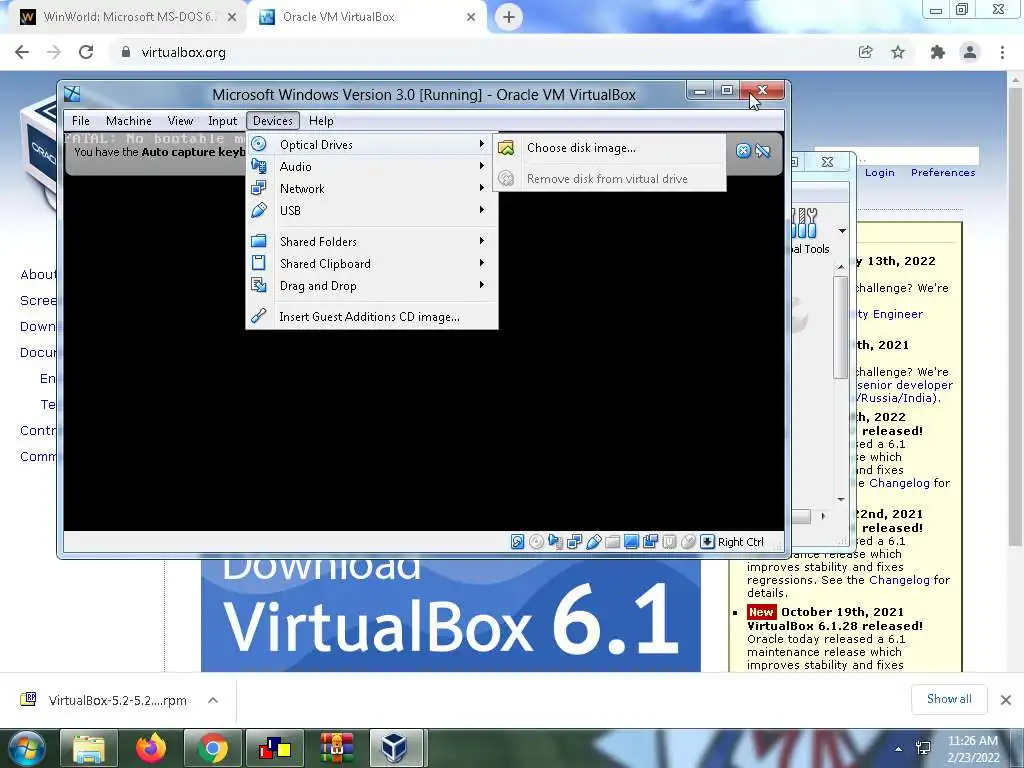
Task: Open the Windows Start menu
Action: point(27,748)
